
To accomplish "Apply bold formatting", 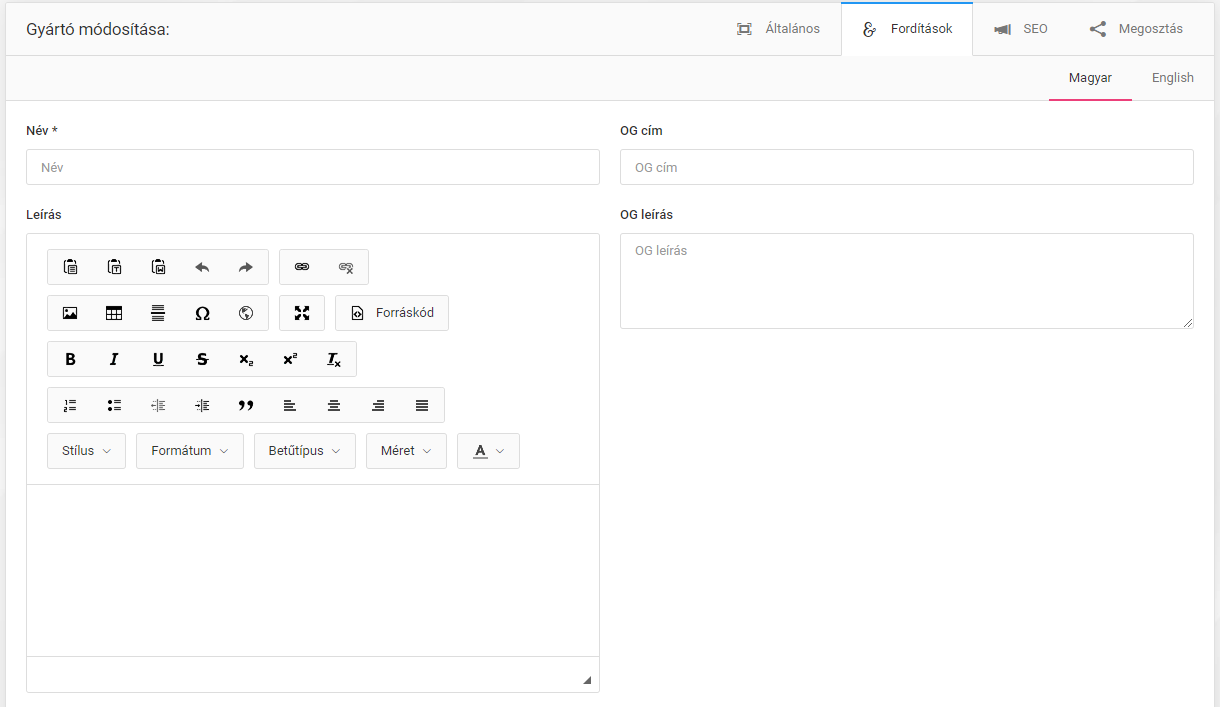I will pos(70,359).
